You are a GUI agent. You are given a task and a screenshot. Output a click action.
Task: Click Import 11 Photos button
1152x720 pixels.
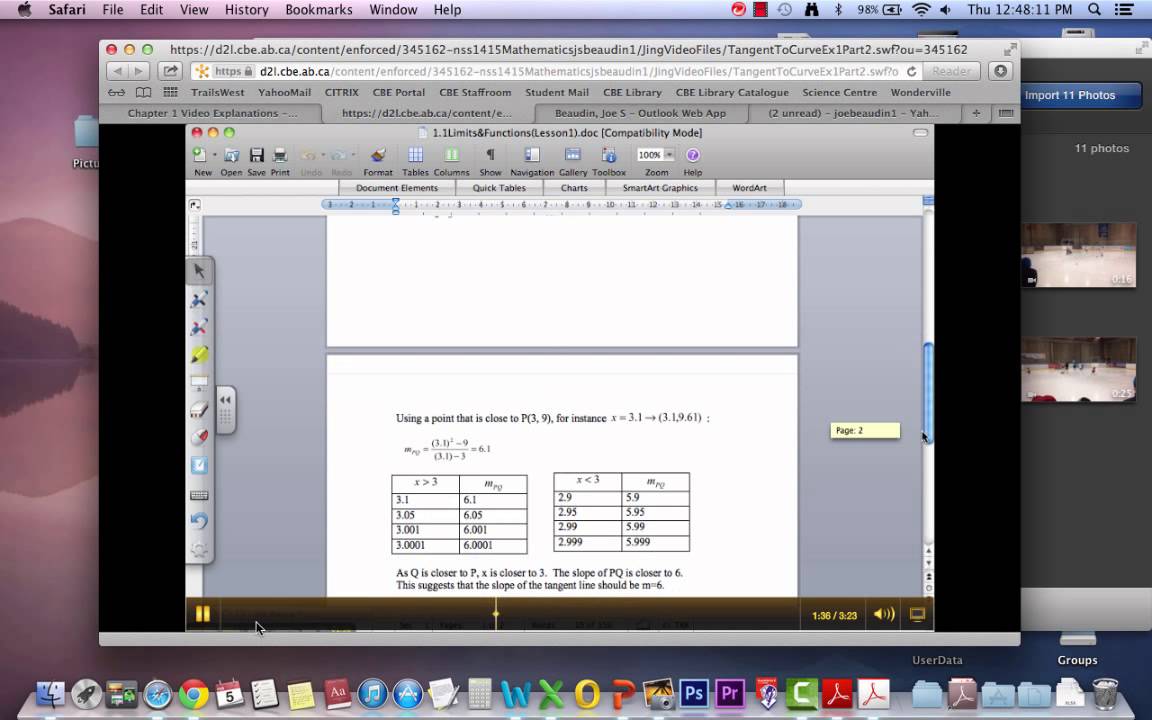(1070, 96)
